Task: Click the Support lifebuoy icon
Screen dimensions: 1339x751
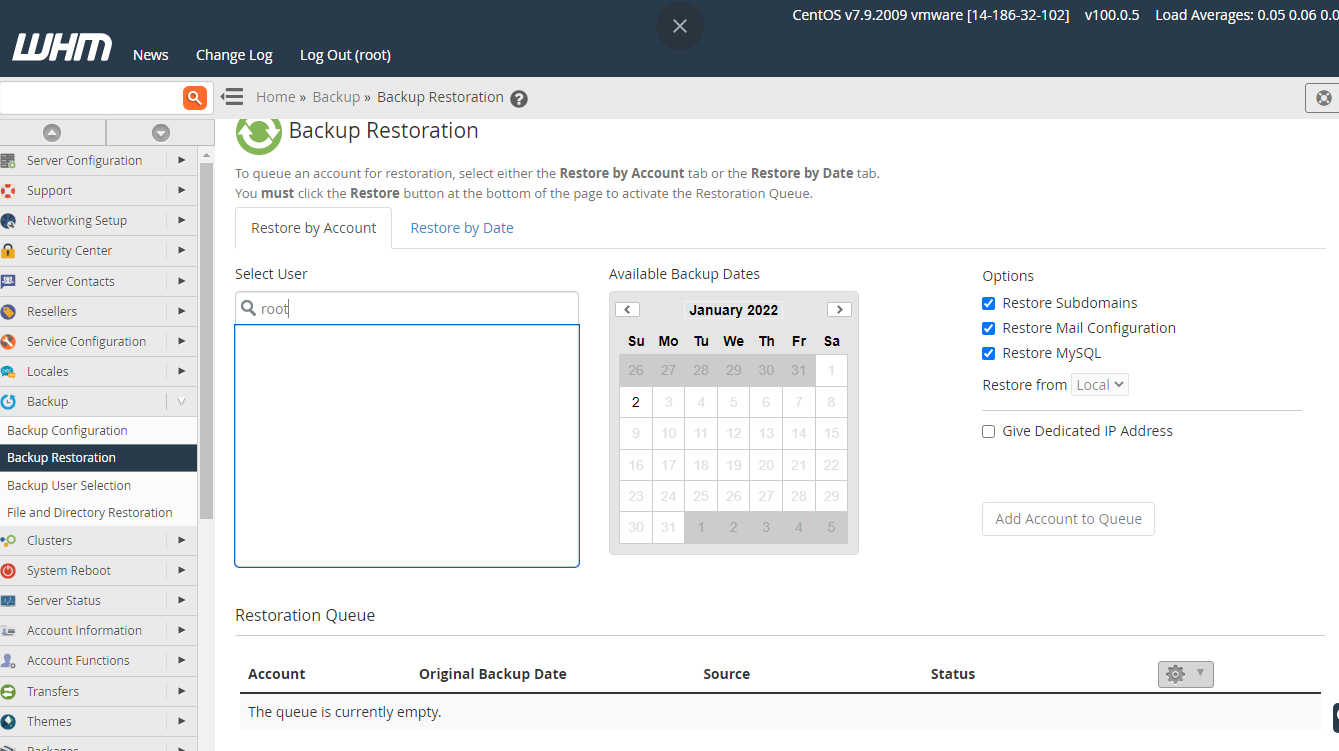Action: (x=9, y=191)
